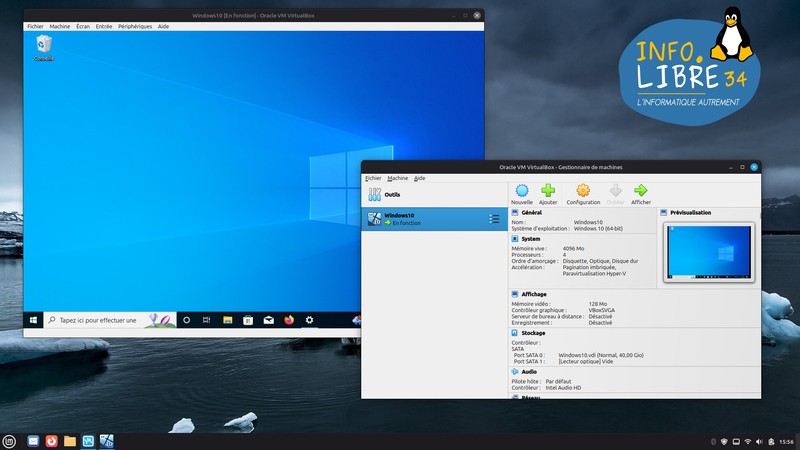Open Firefox in Windows 10 taskbar
800x450 pixels.
pyautogui.click(x=289, y=320)
